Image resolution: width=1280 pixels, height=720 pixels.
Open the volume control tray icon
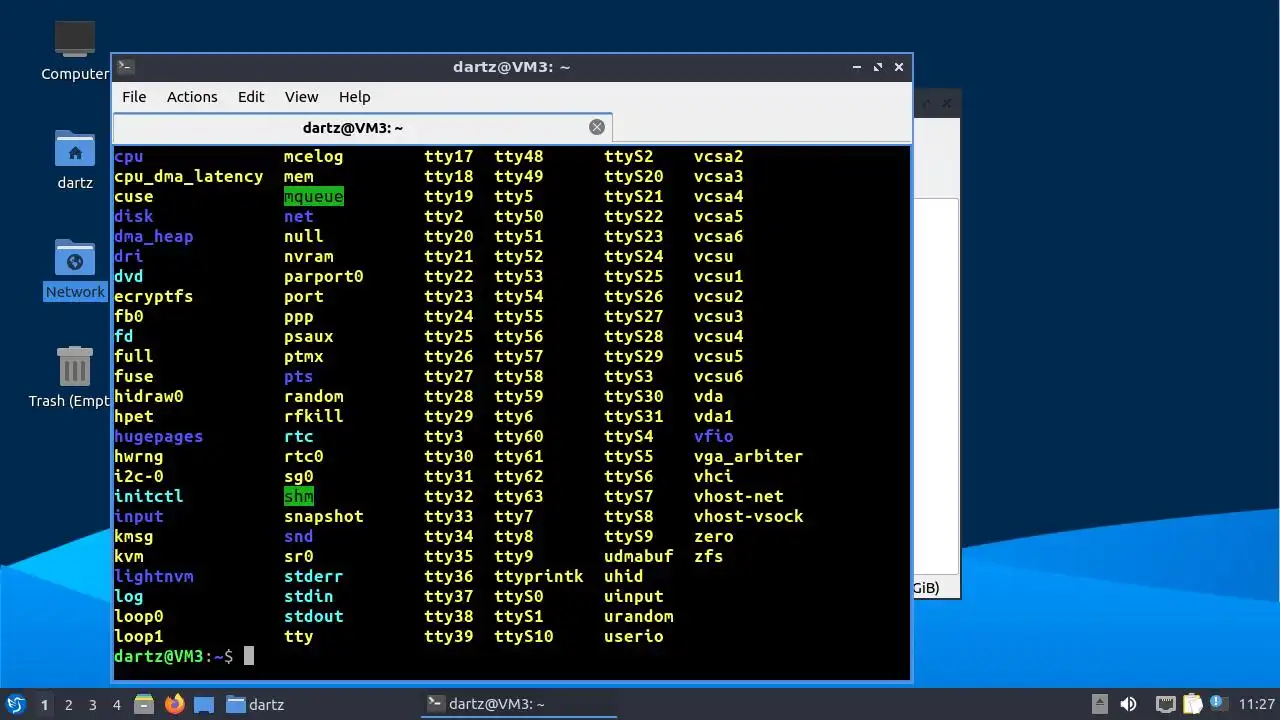click(1128, 704)
